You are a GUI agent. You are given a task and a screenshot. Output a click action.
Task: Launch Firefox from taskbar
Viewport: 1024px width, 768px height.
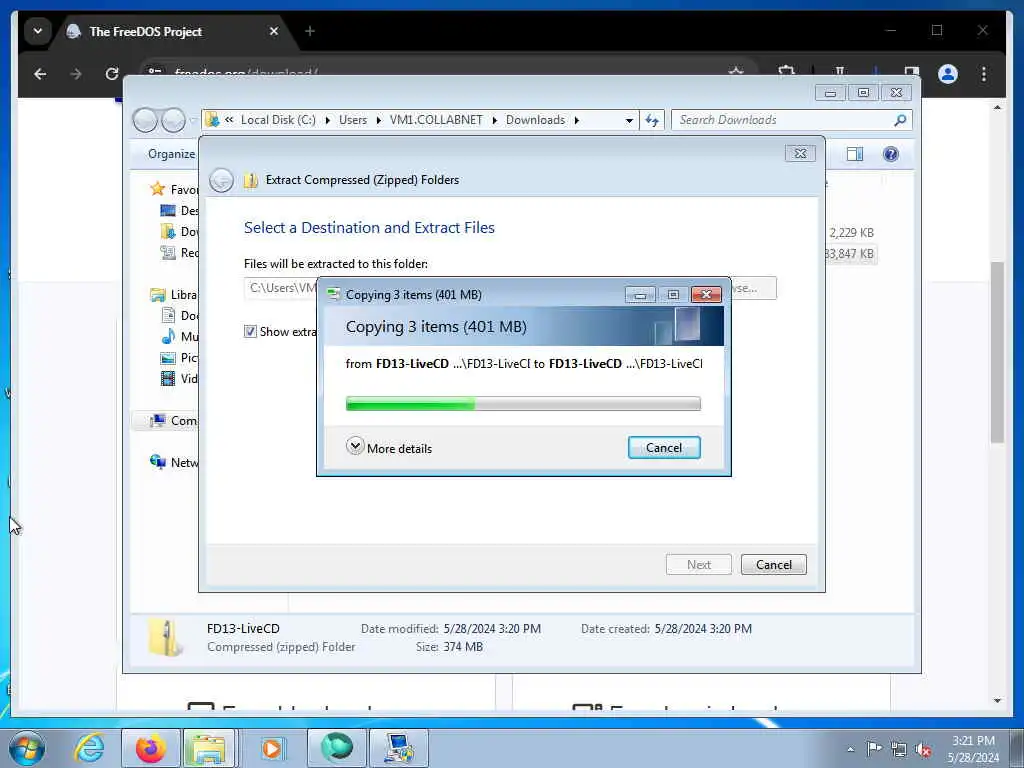(150, 748)
